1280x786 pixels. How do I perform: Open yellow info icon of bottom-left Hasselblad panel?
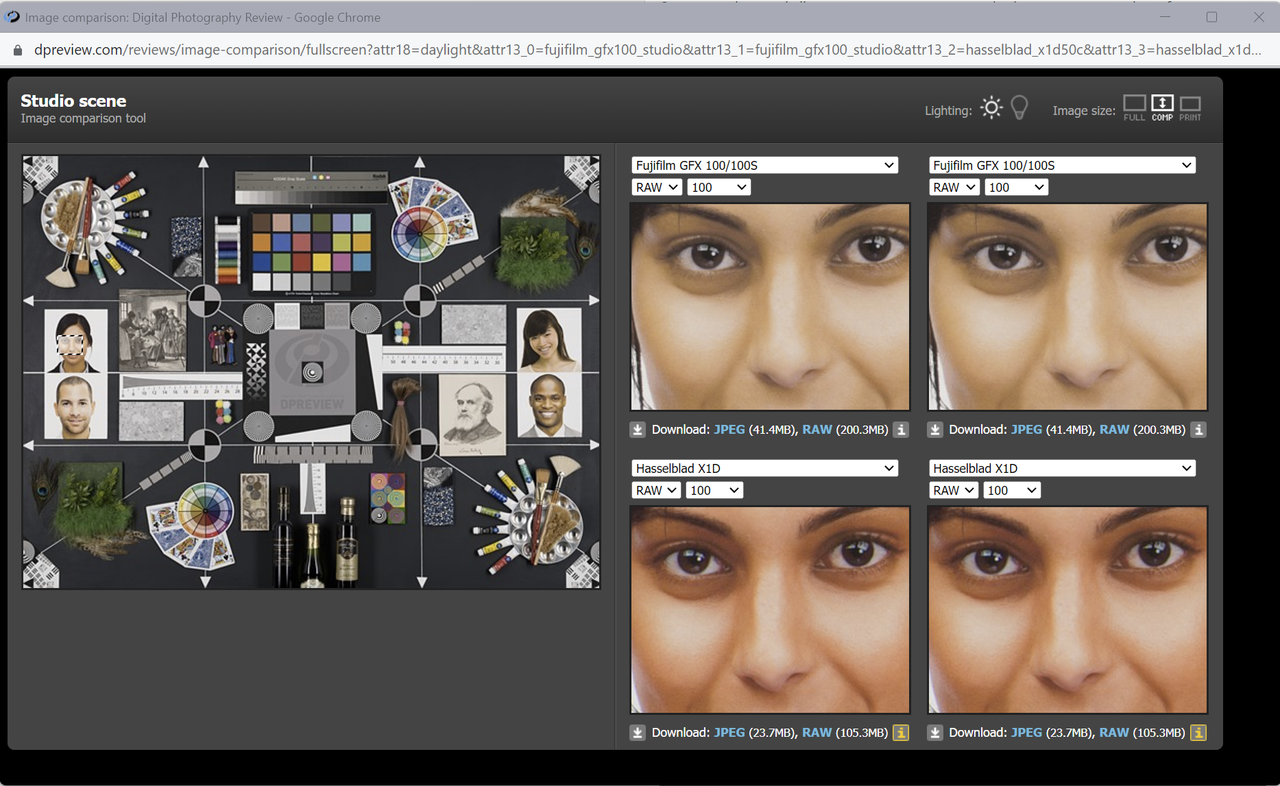coord(901,732)
